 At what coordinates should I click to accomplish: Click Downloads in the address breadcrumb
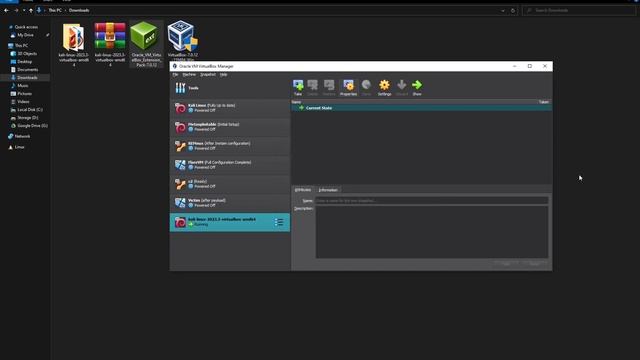[79, 10]
